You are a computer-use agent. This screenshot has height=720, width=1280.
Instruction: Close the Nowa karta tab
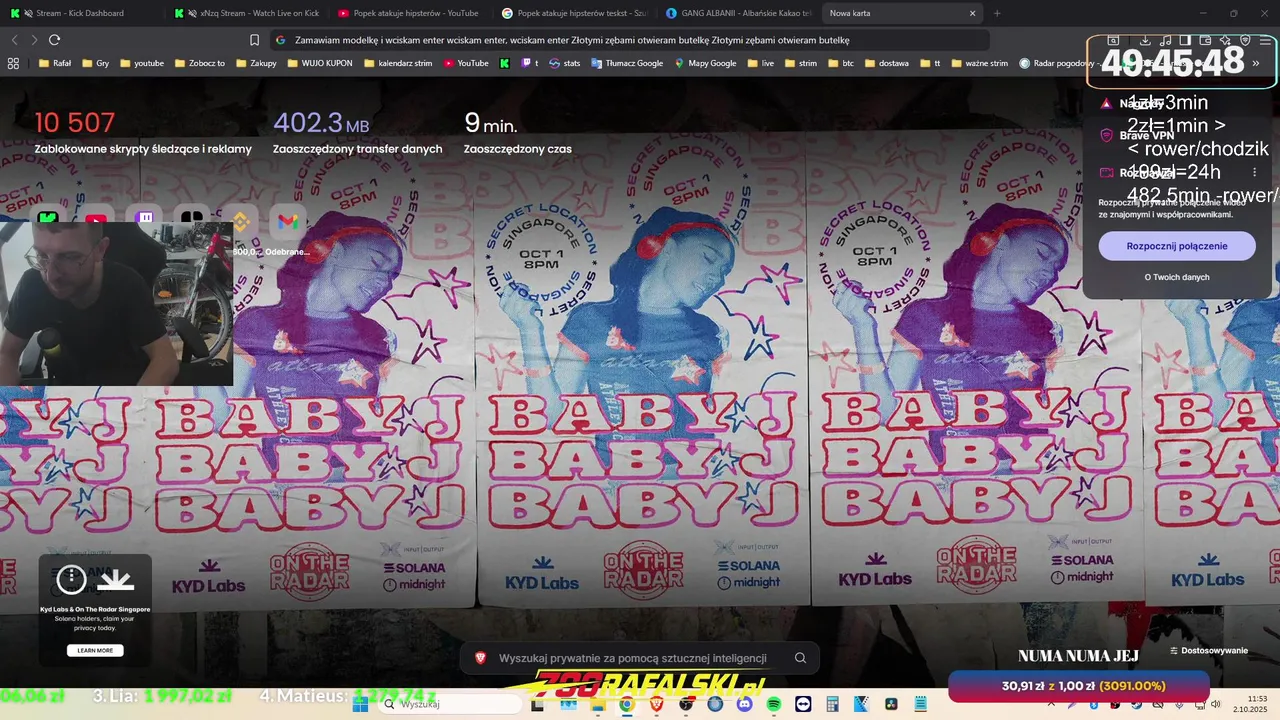[x=972, y=13]
